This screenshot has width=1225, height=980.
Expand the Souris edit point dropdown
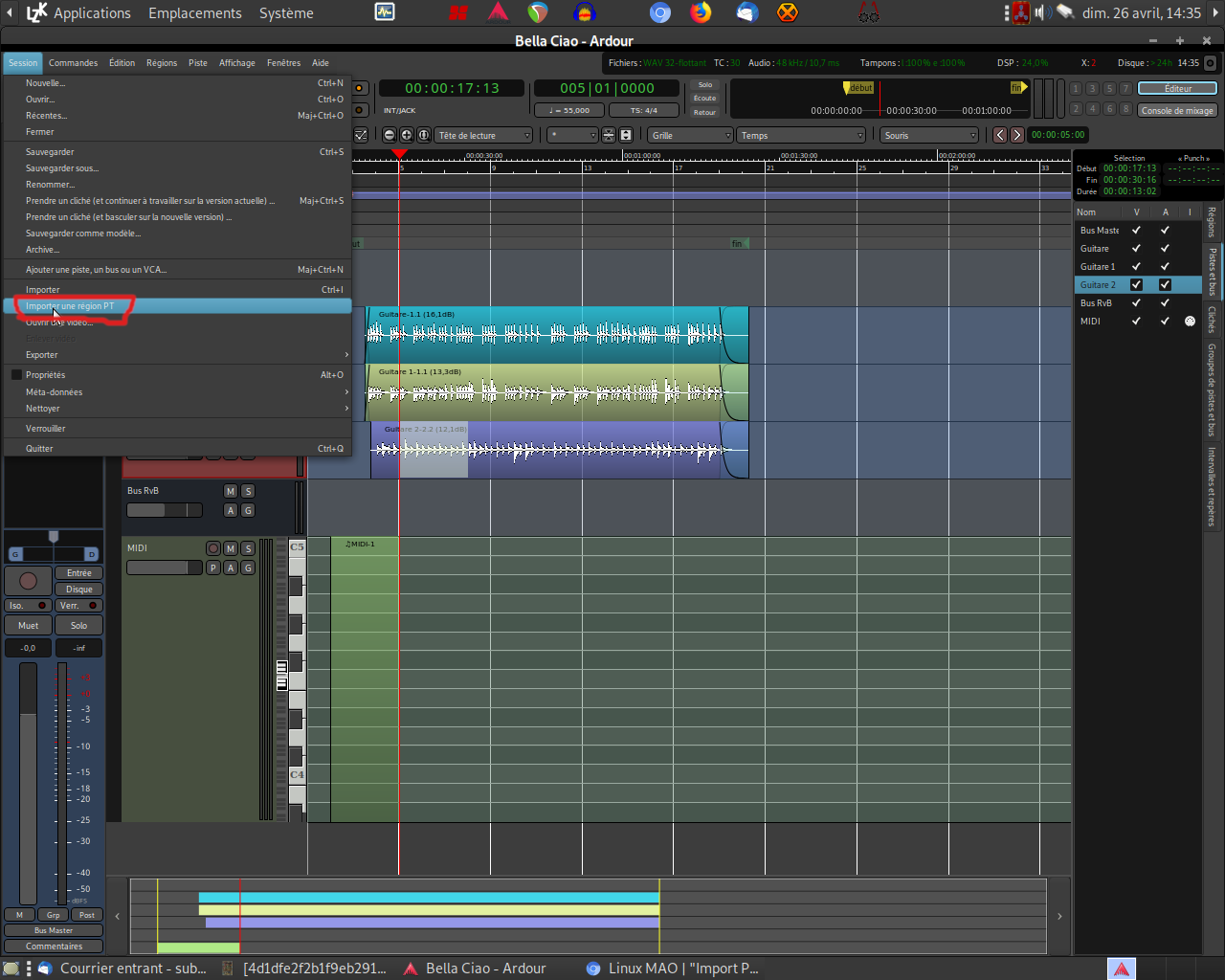pyautogui.click(x=929, y=135)
